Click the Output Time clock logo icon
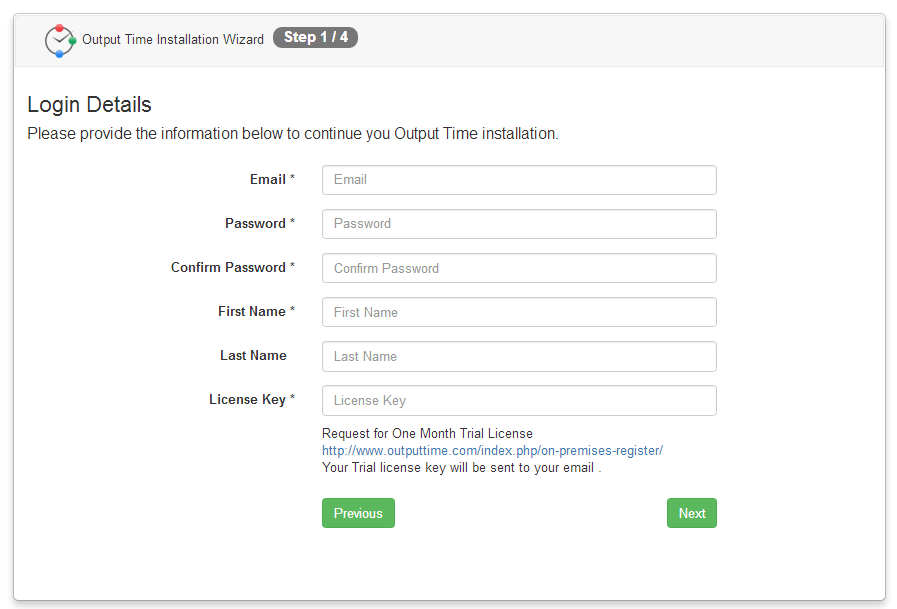The image size is (897, 609). 60,40
